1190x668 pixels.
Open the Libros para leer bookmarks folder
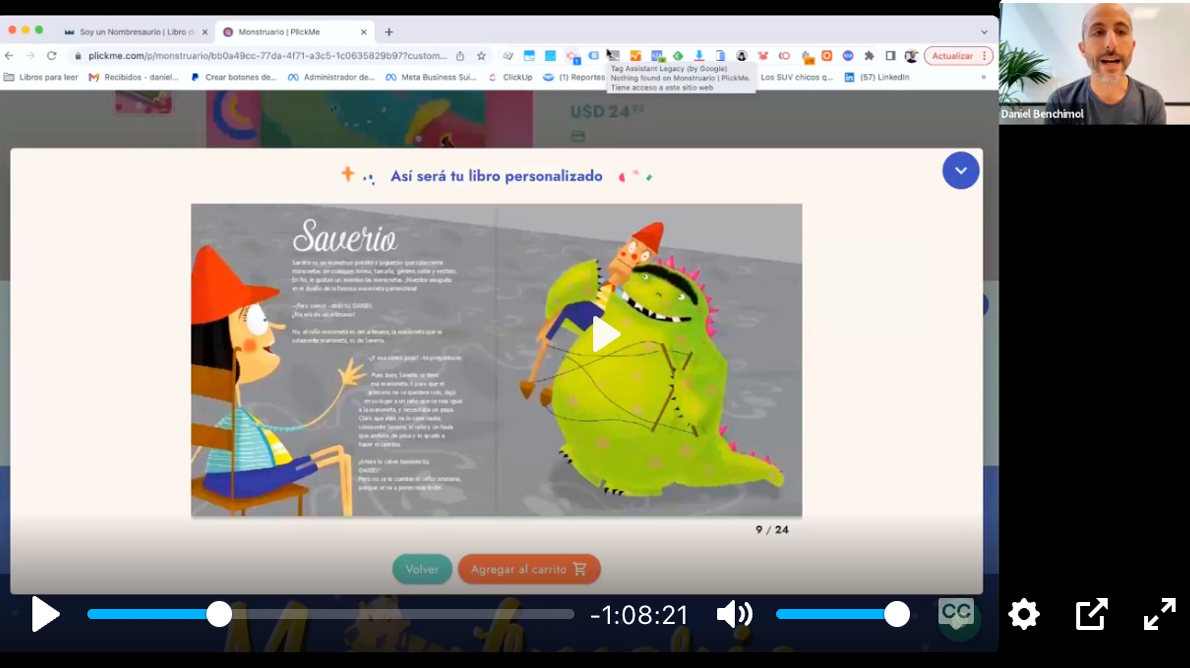41,77
